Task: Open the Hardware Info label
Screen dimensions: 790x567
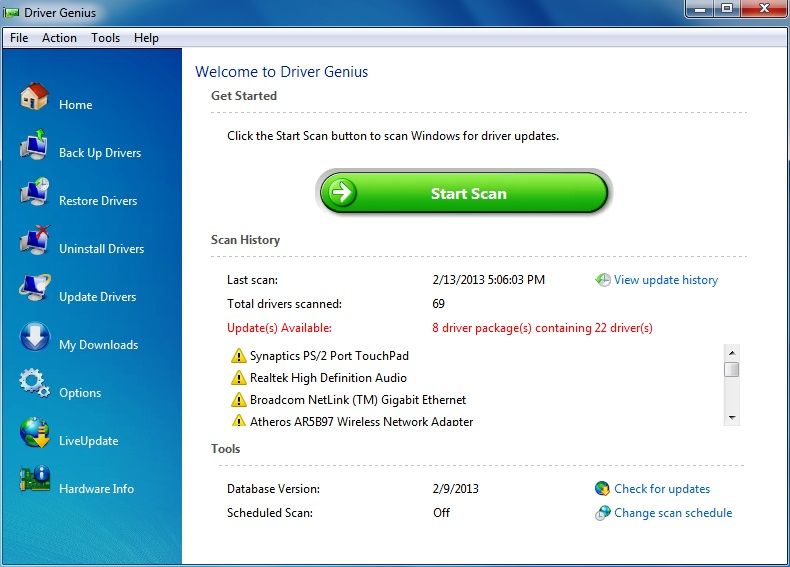Action: point(96,488)
